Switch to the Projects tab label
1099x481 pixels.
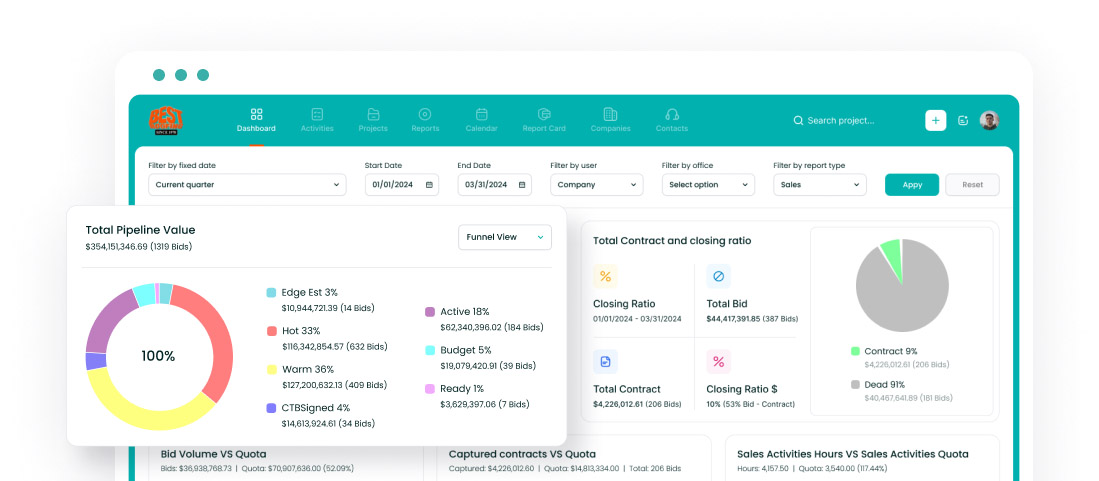(x=373, y=128)
